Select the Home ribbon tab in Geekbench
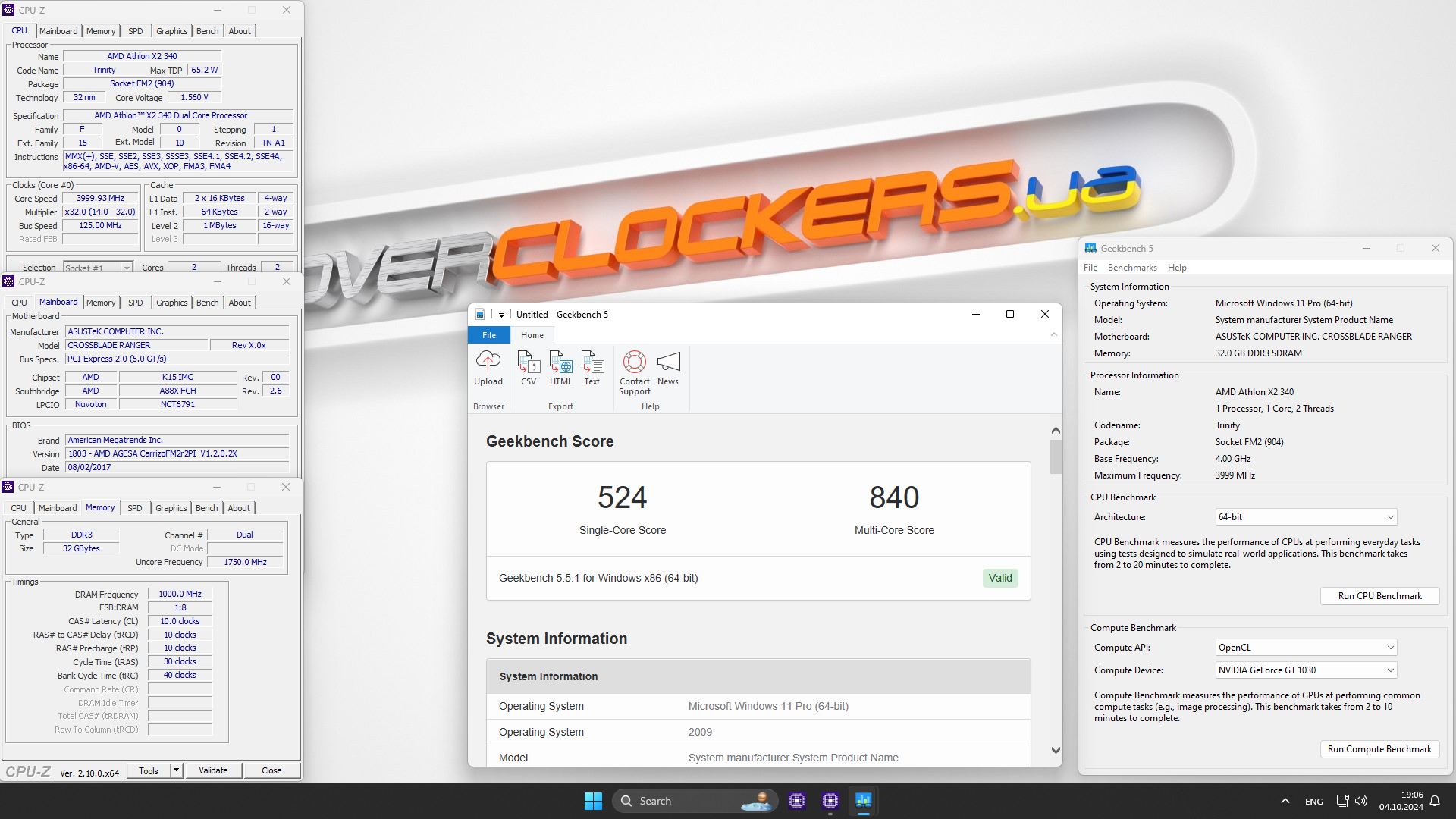This screenshot has height=819, width=1456. click(x=532, y=335)
